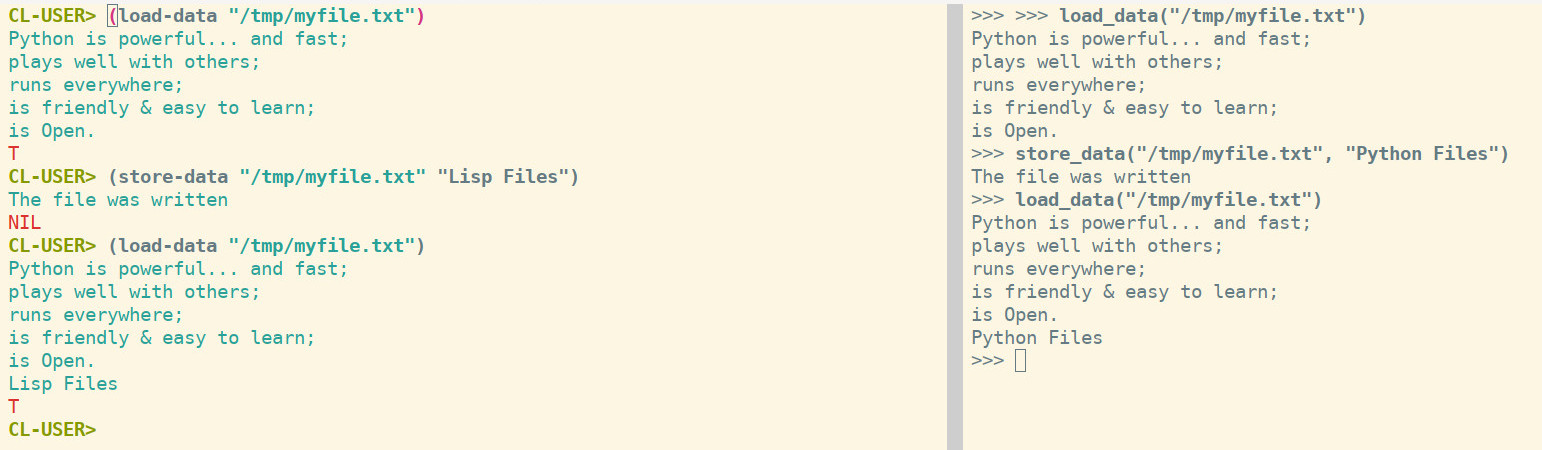
Task: Click "The file was written" in the Lisp pane
Action: coord(118,200)
